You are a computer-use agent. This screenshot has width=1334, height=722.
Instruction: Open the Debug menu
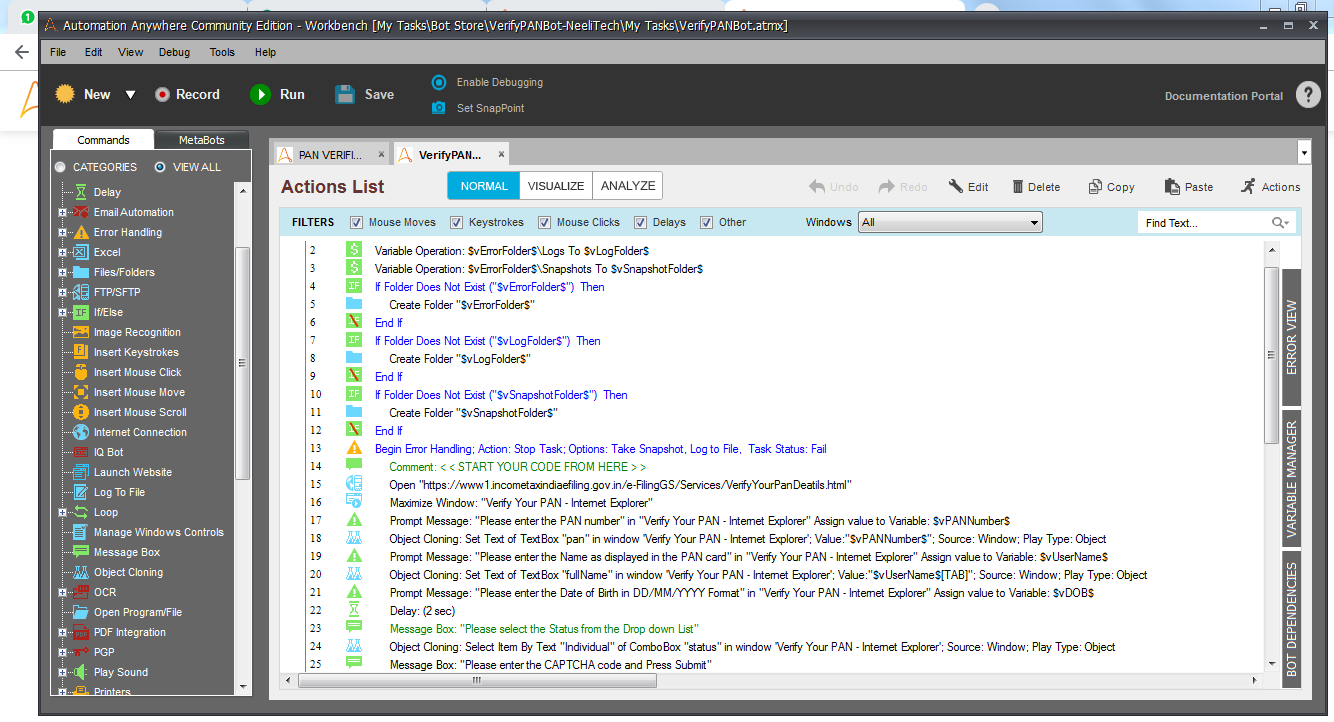[174, 52]
